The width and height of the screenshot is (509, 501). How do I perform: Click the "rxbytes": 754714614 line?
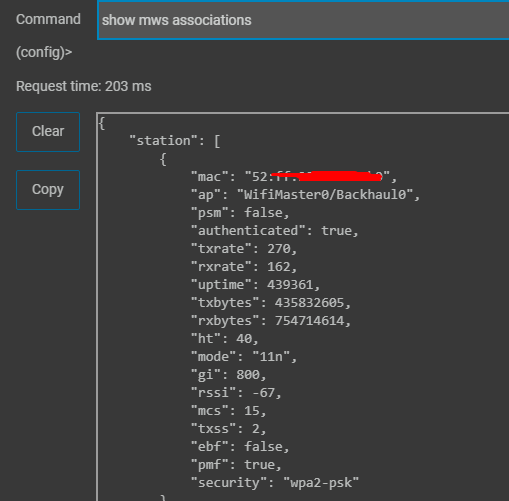click(x=271, y=321)
